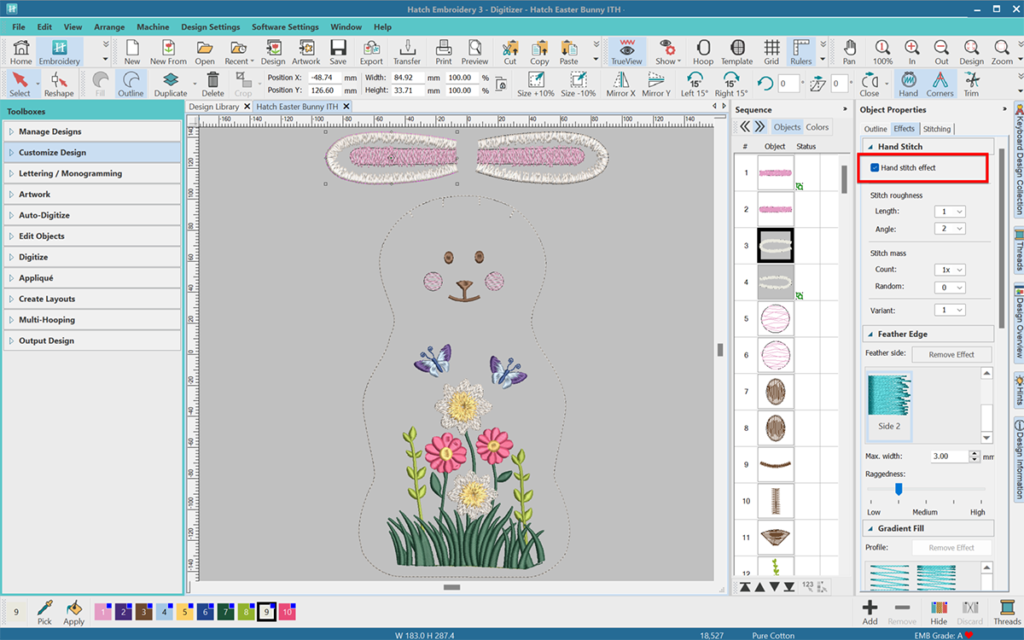The width and height of the screenshot is (1024, 640).
Task: Open the Design Settings menu
Action: pyautogui.click(x=210, y=27)
